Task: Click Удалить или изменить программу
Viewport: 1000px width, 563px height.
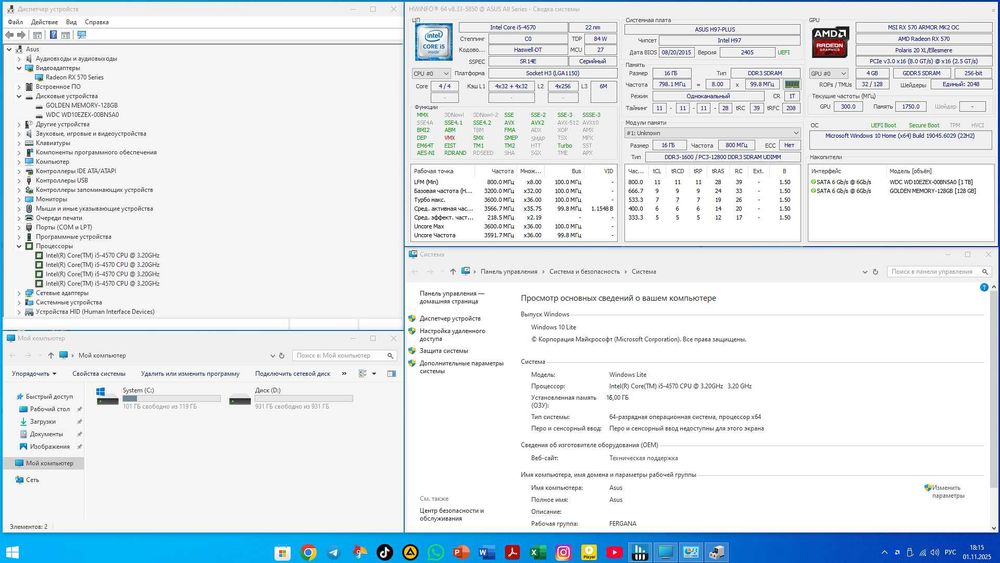Action: [x=190, y=374]
